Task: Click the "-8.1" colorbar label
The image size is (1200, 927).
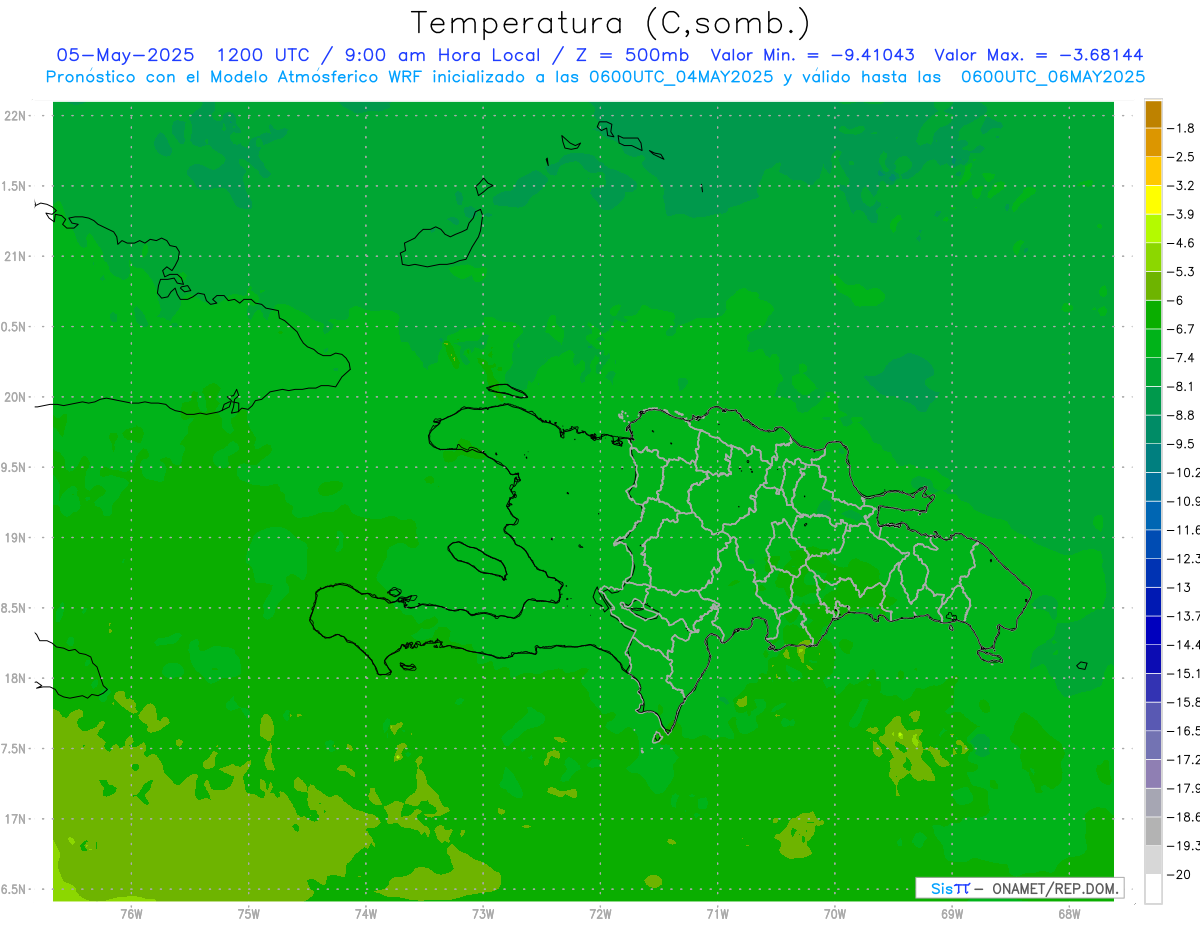Action: [1181, 386]
